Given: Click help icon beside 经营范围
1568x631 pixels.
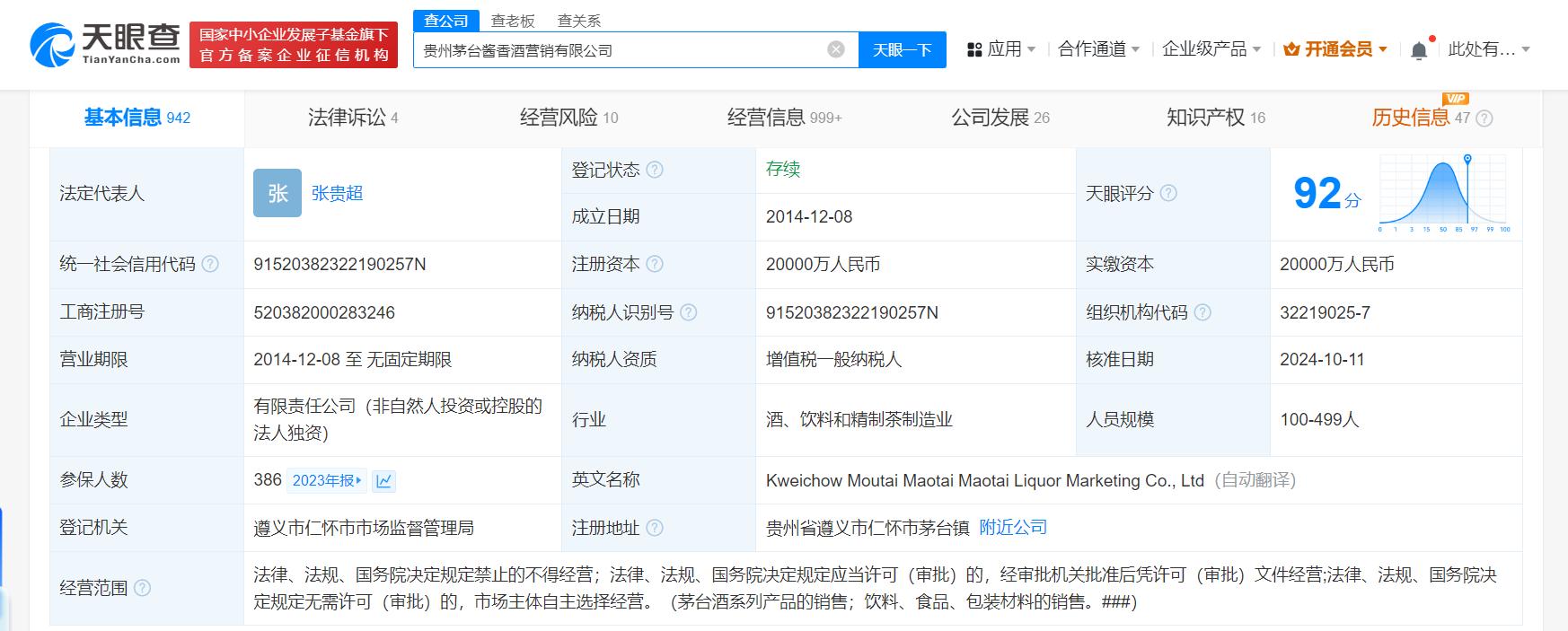Looking at the screenshot, I should (x=142, y=588).
